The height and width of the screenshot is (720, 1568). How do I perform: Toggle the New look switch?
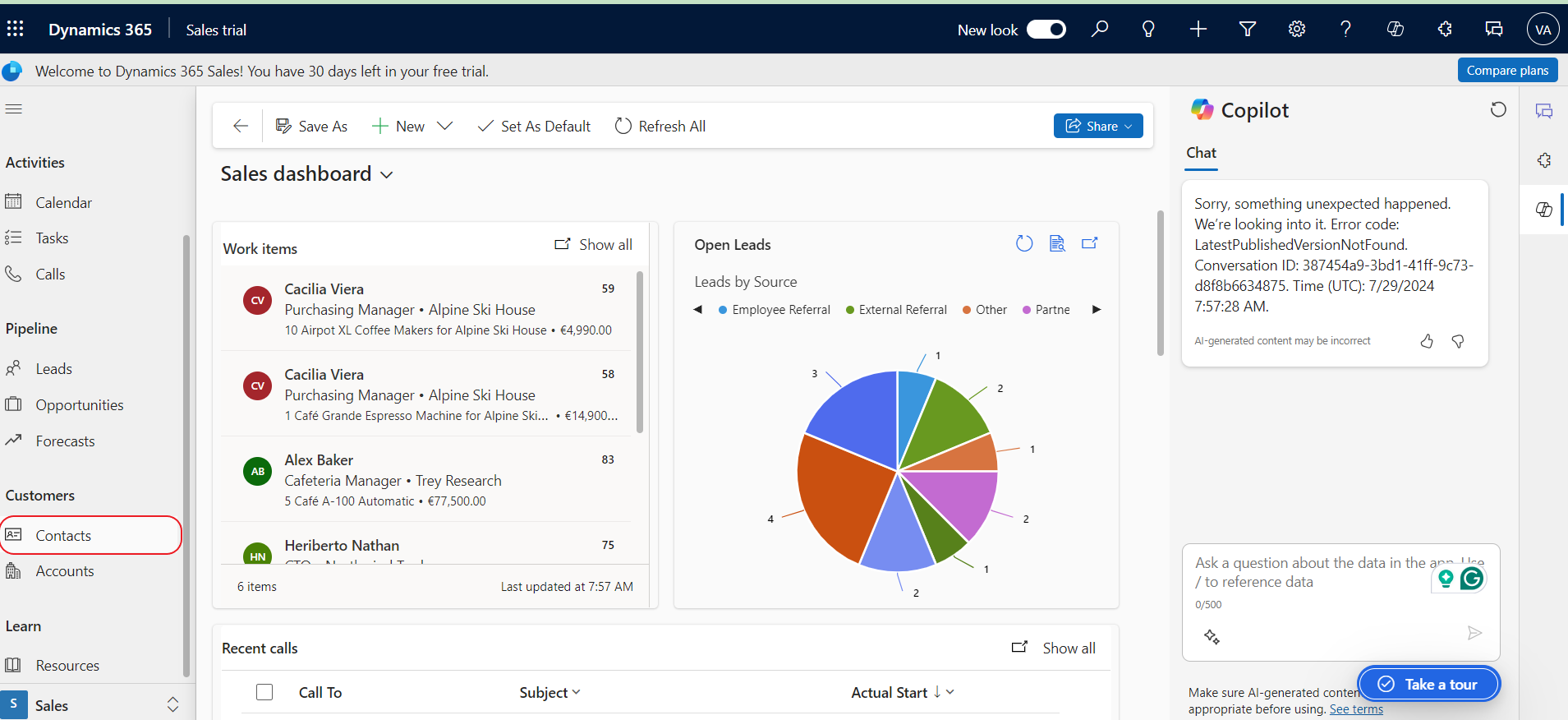tap(1046, 30)
